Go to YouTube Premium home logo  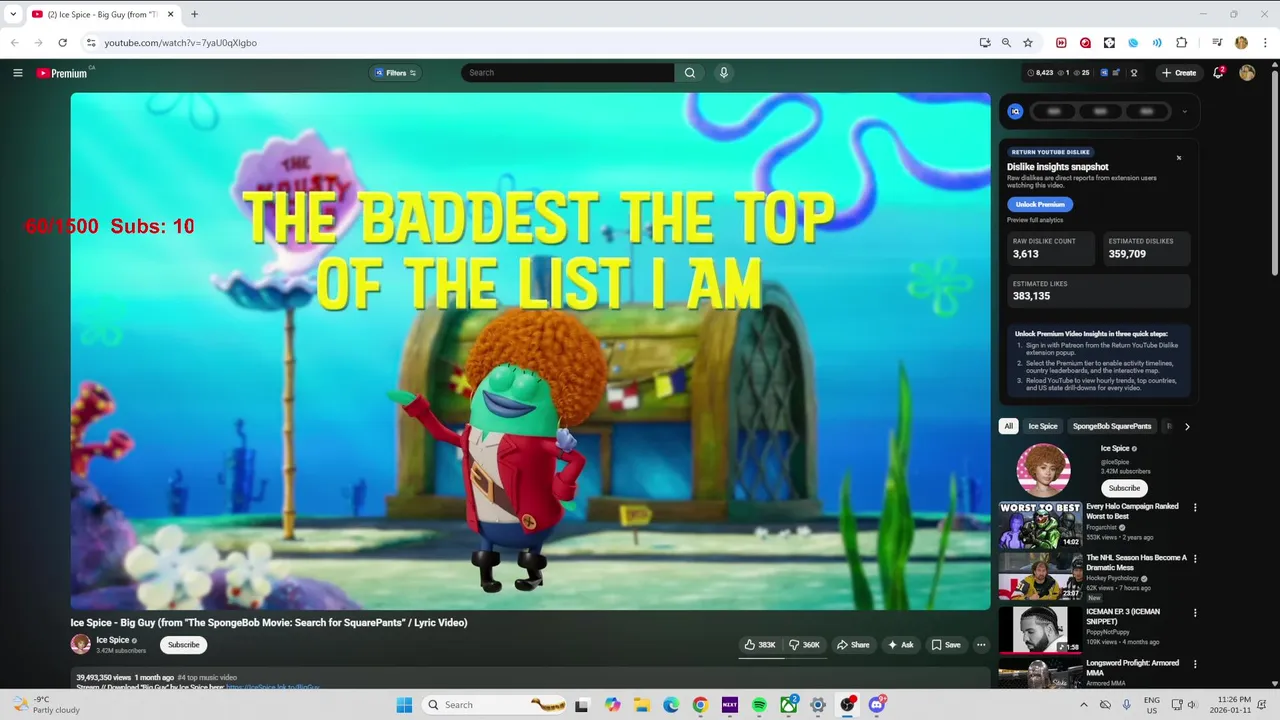pos(62,73)
